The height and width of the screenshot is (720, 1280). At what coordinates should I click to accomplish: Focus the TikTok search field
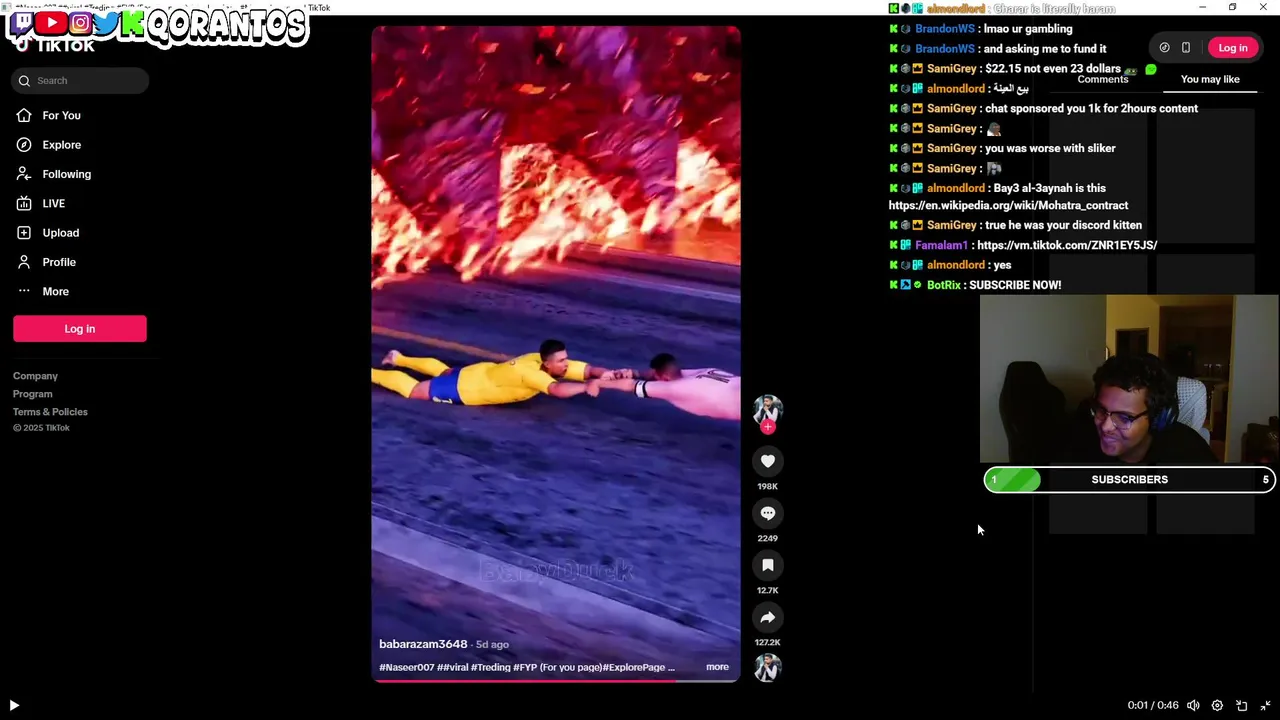[x=80, y=81]
